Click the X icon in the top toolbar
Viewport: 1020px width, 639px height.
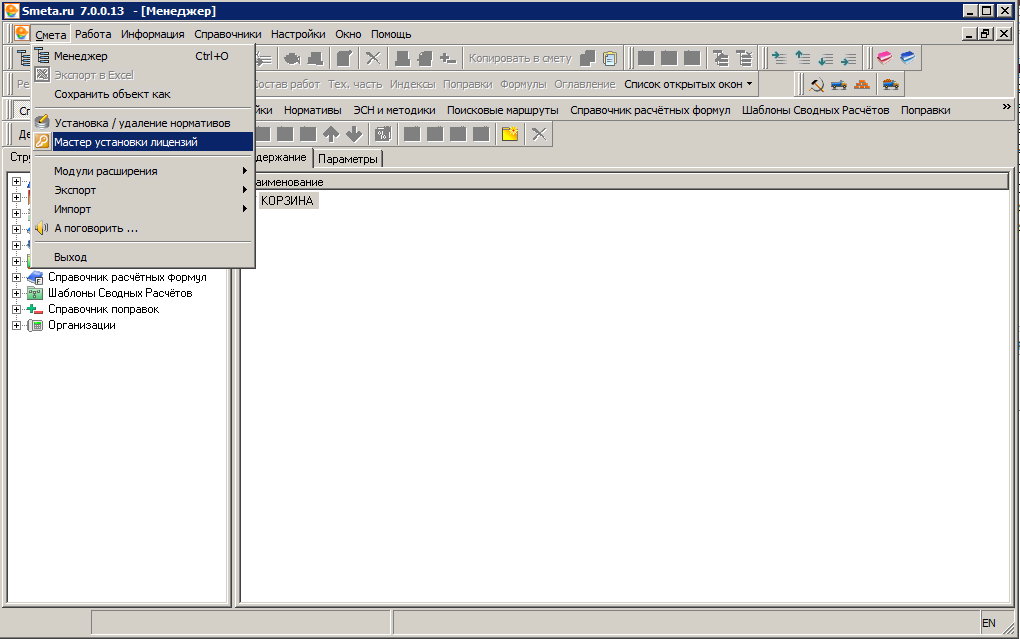tap(373, 58)
